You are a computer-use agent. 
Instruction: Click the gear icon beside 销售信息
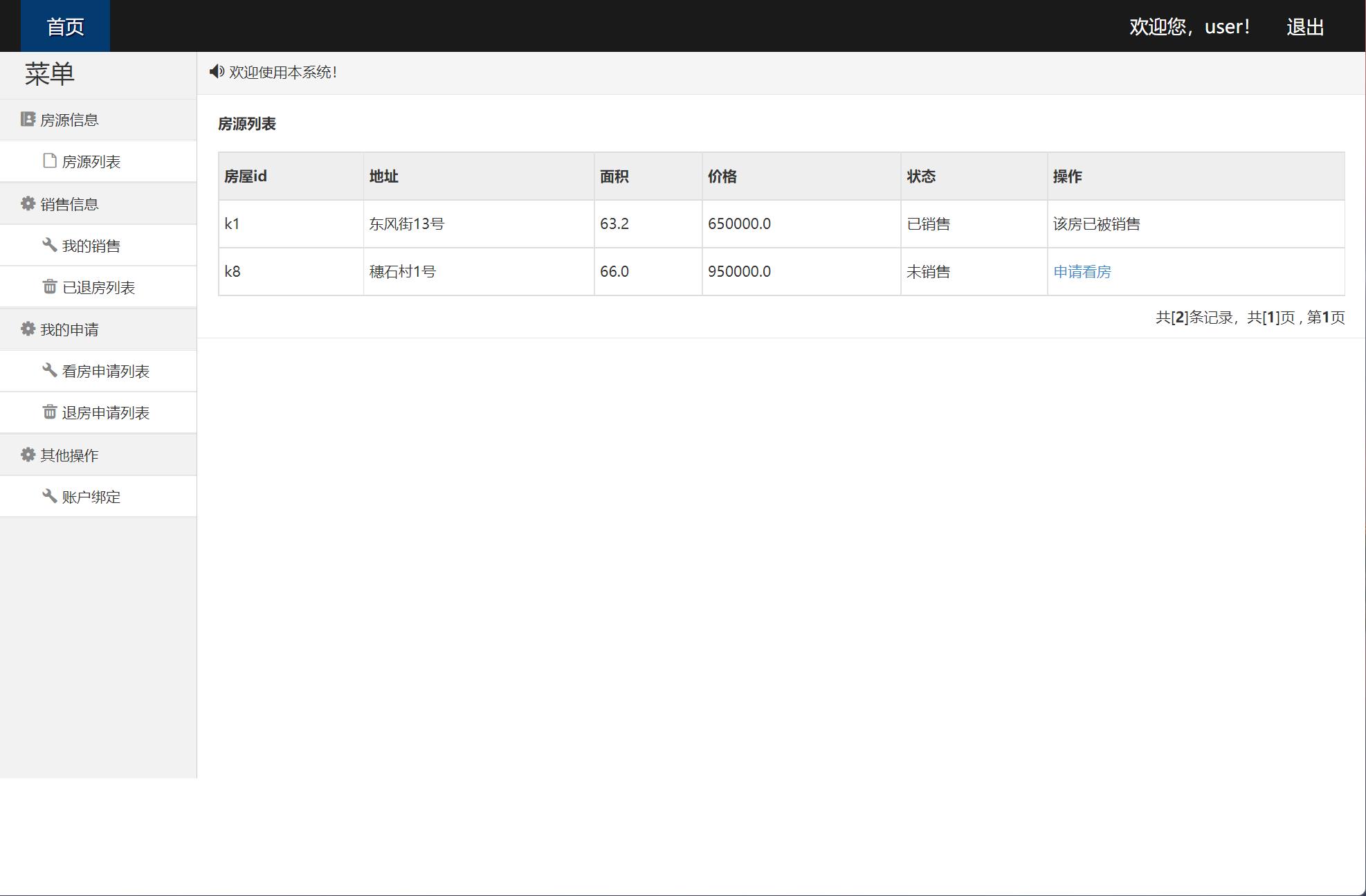[x=28, y=203]
